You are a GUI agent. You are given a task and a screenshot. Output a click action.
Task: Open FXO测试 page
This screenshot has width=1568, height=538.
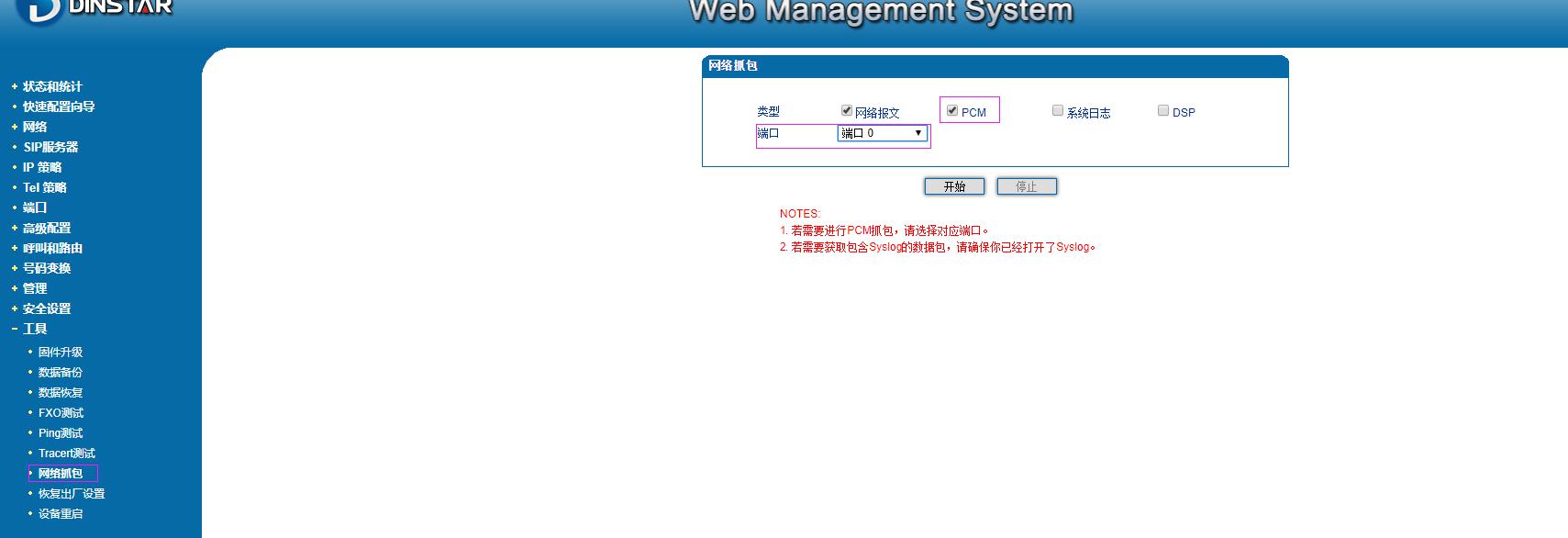point(61,413)
